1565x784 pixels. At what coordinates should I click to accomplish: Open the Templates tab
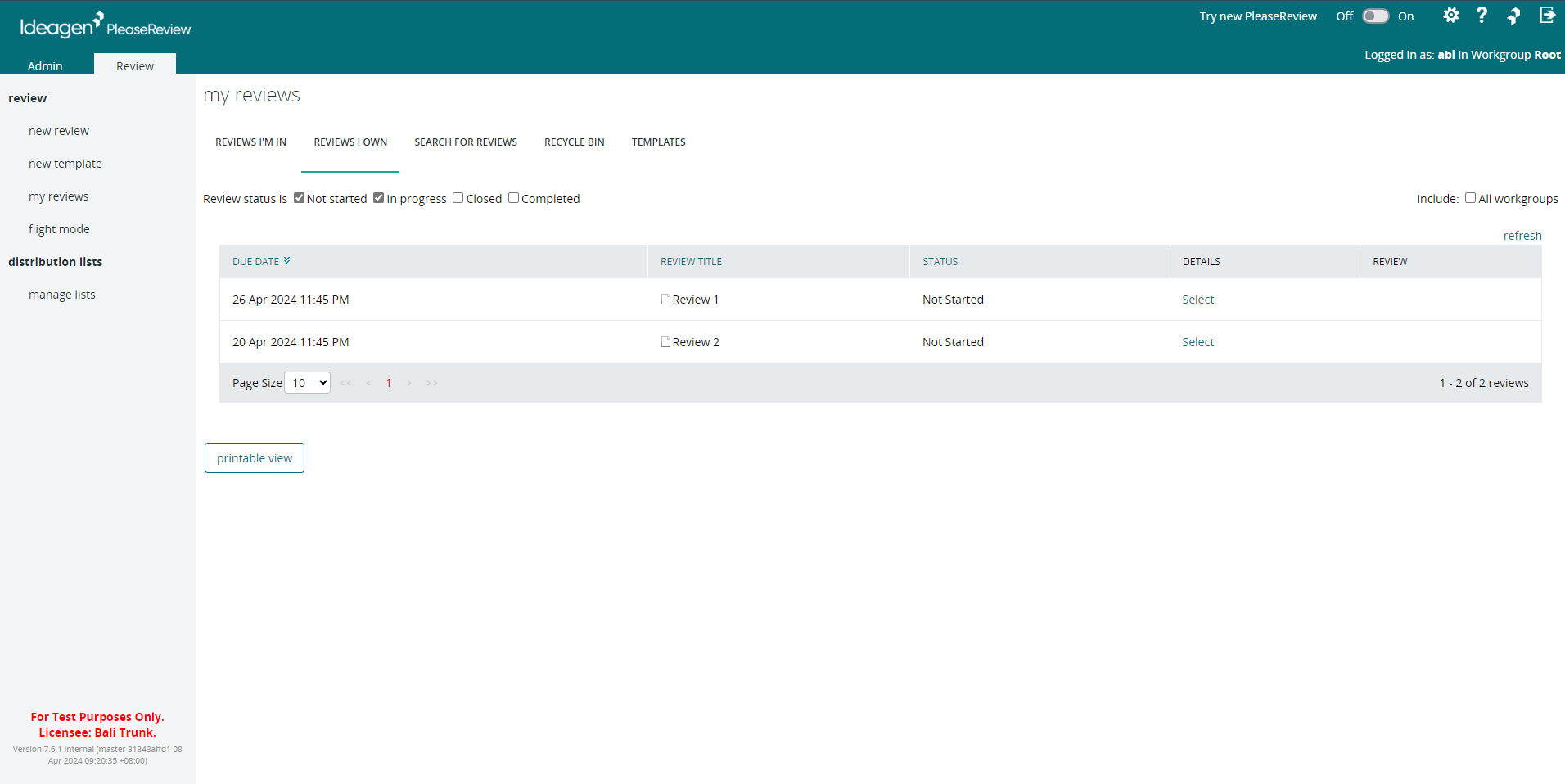[x=659, y=142]
